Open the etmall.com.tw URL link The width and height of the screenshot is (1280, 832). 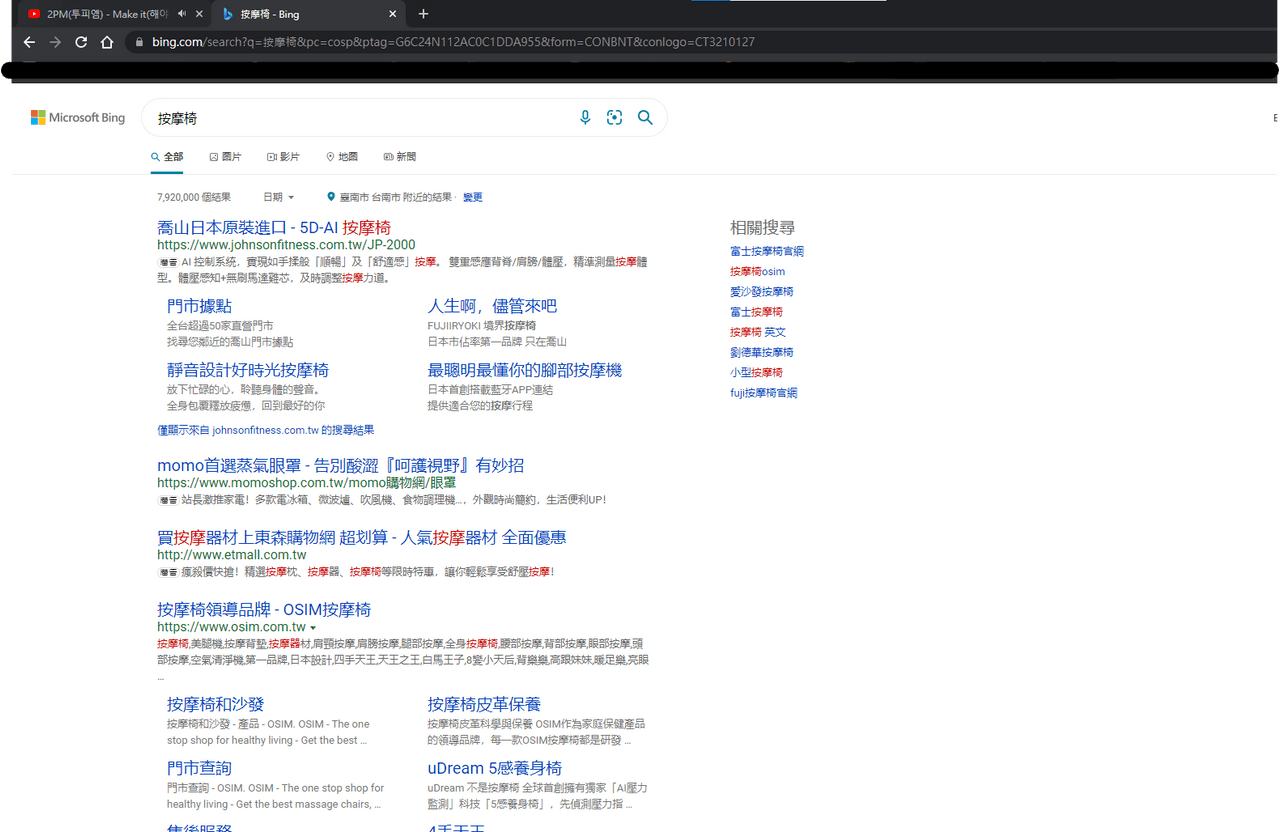point(232,555)
